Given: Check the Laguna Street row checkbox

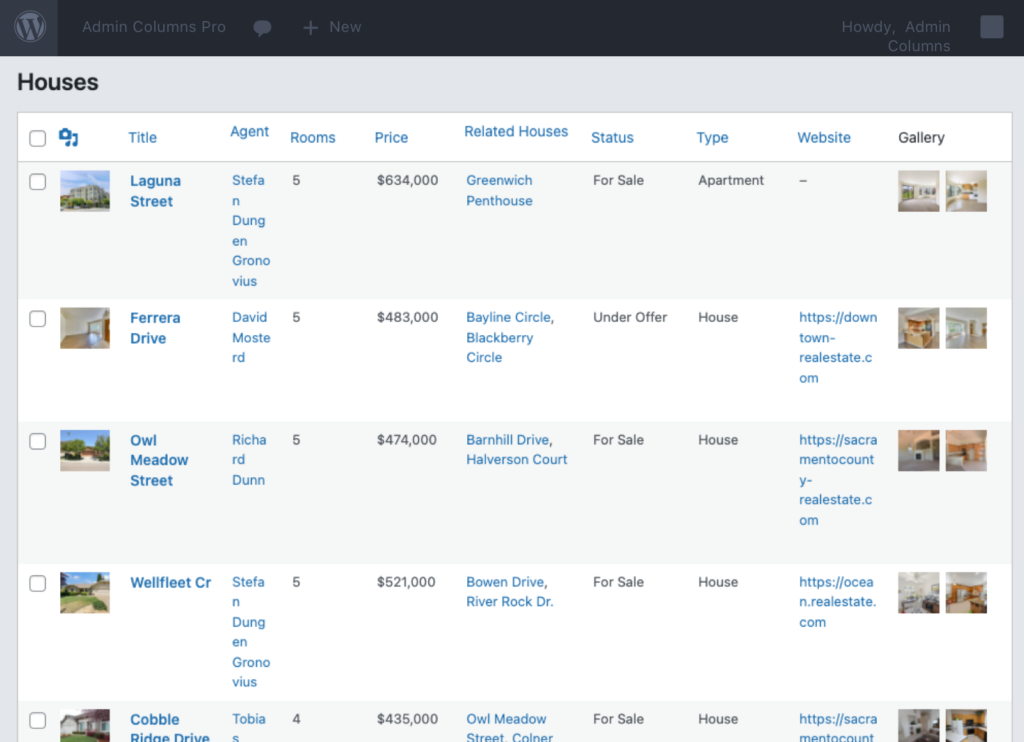Looking at the screenshot, I should (x=38, y=181).
